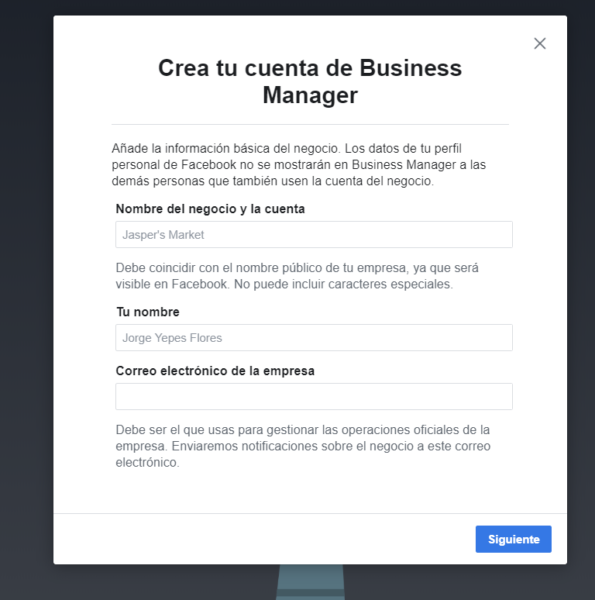Image resolution: width=595 pixels, height=600 pixels.
Task: Click the Siguiente button
Action: [x=513, y=539]
